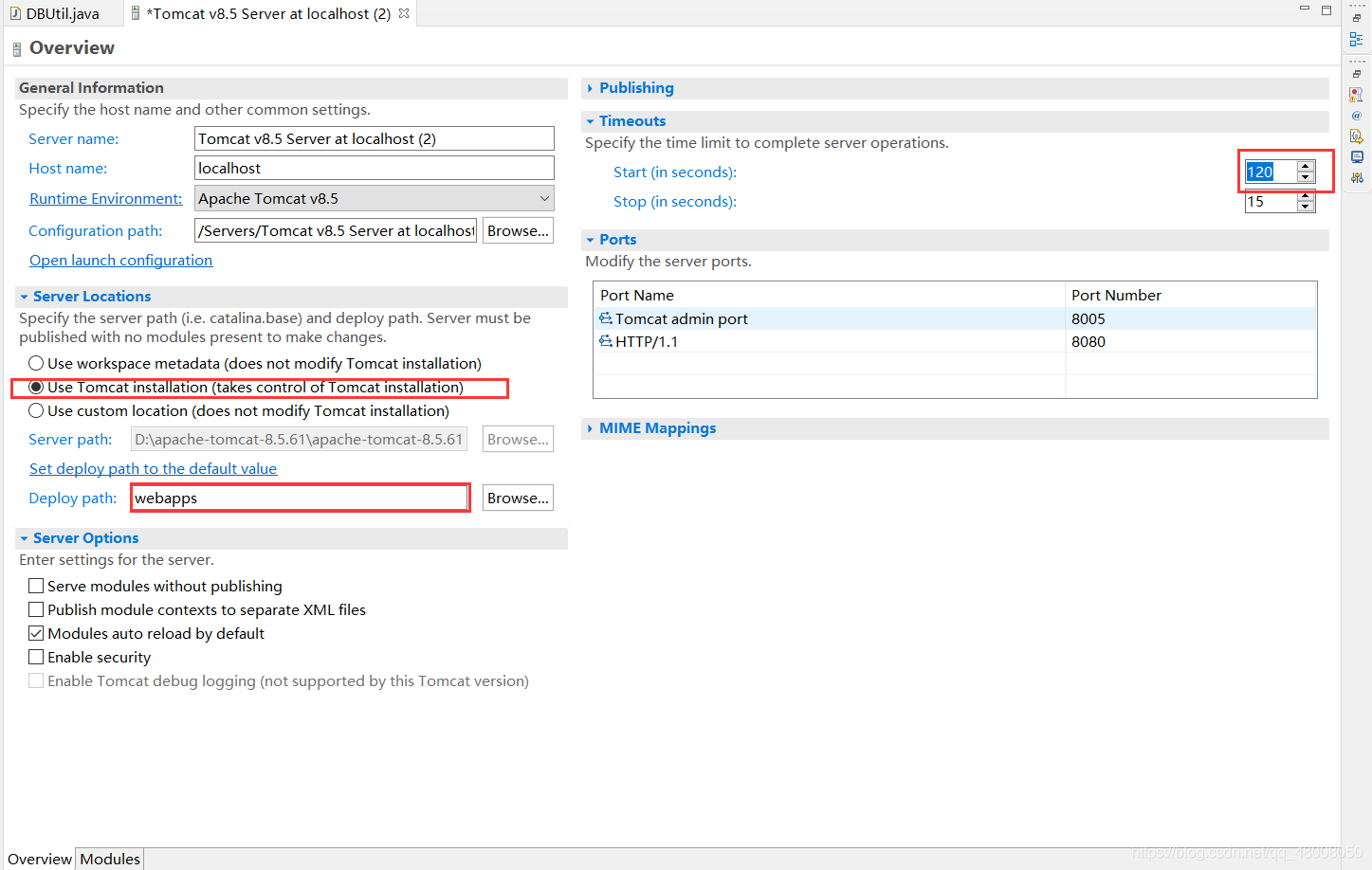Select Use Tomcat installation radio button
1372x870 pixels.
click(36, 387)
